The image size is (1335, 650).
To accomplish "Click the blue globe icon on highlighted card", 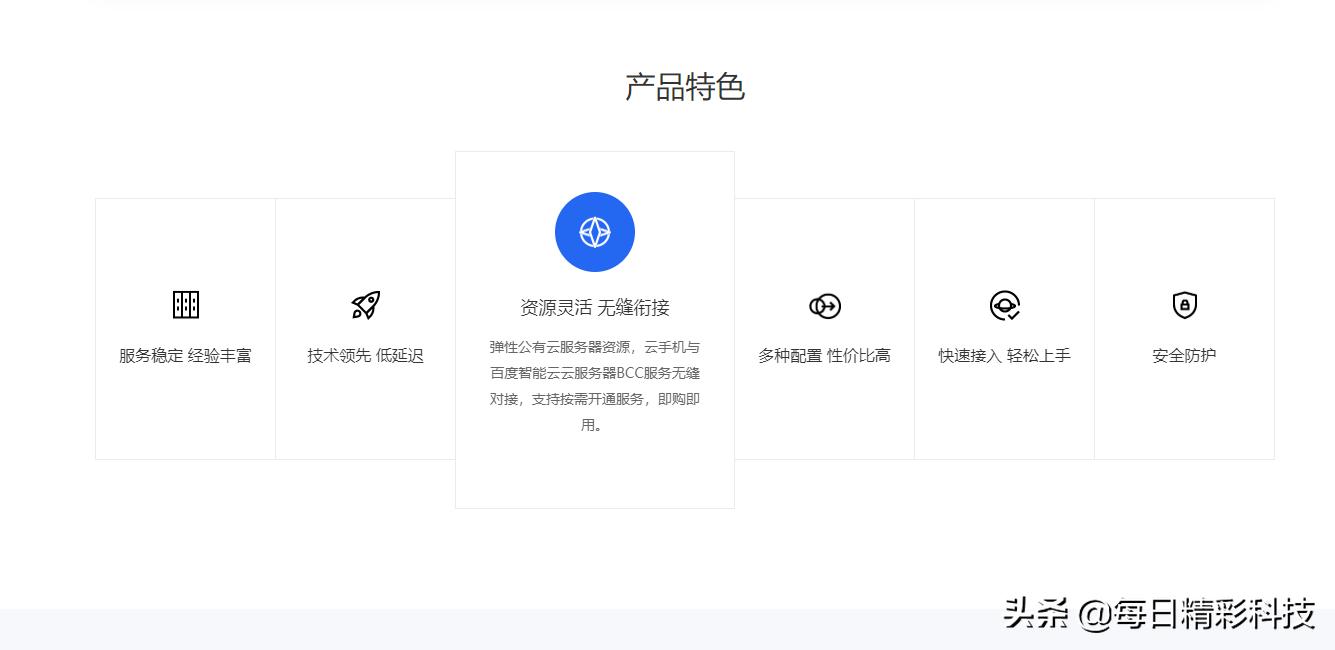I will point(595,231).
